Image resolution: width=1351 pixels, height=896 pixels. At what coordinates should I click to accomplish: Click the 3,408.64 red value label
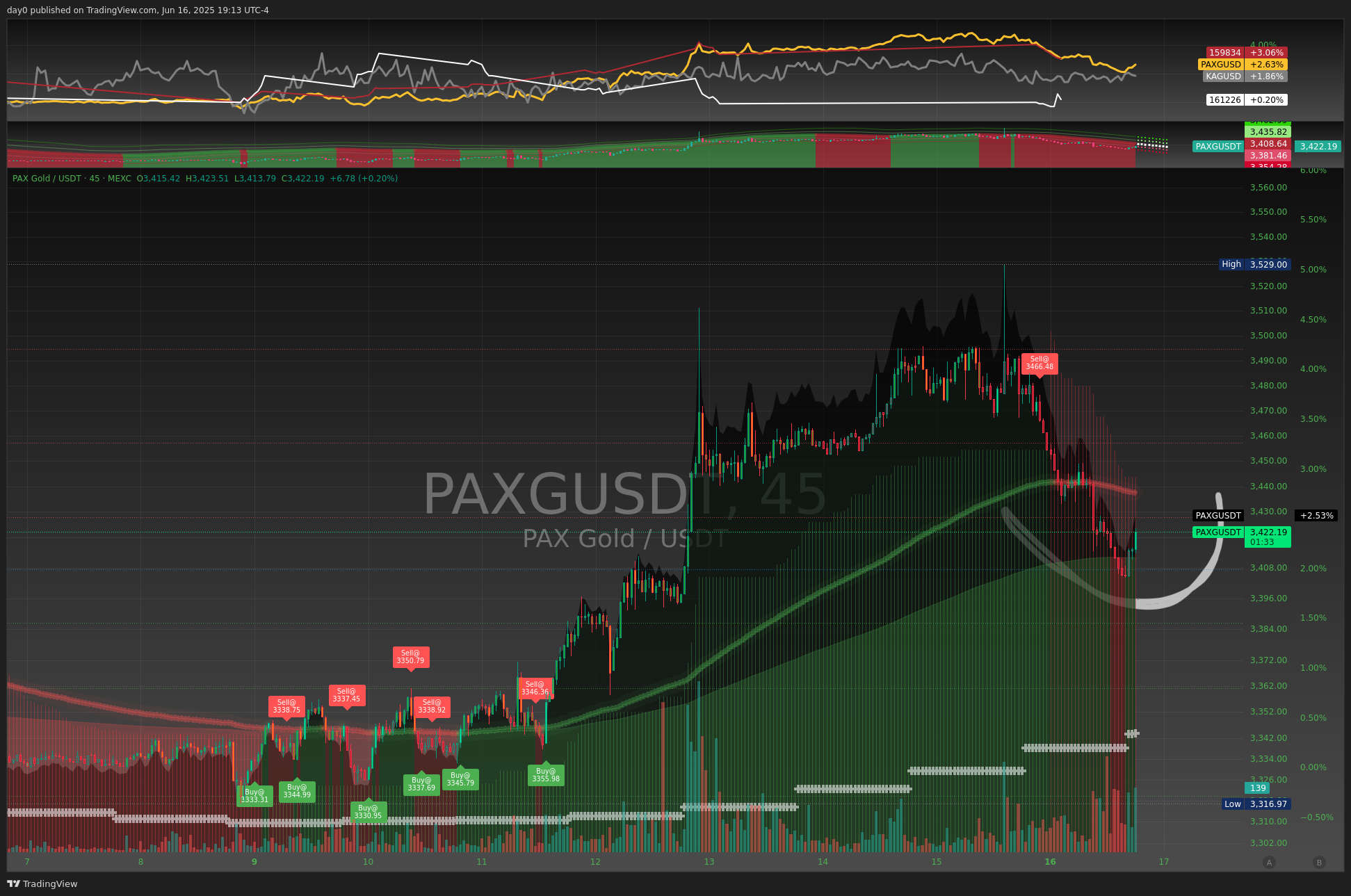[x=1268, y=144]
